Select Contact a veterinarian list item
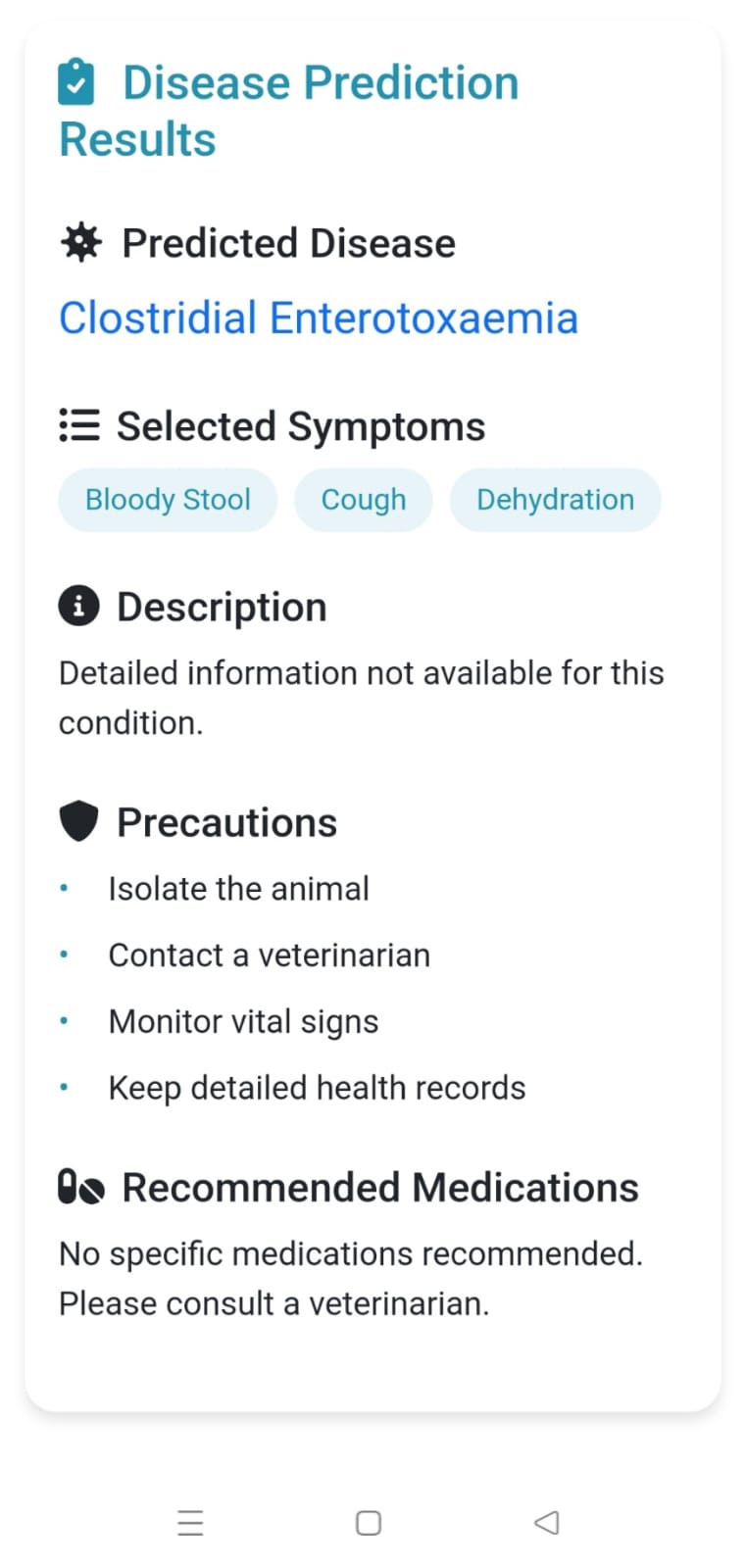746x1568 pixels. 269,955
